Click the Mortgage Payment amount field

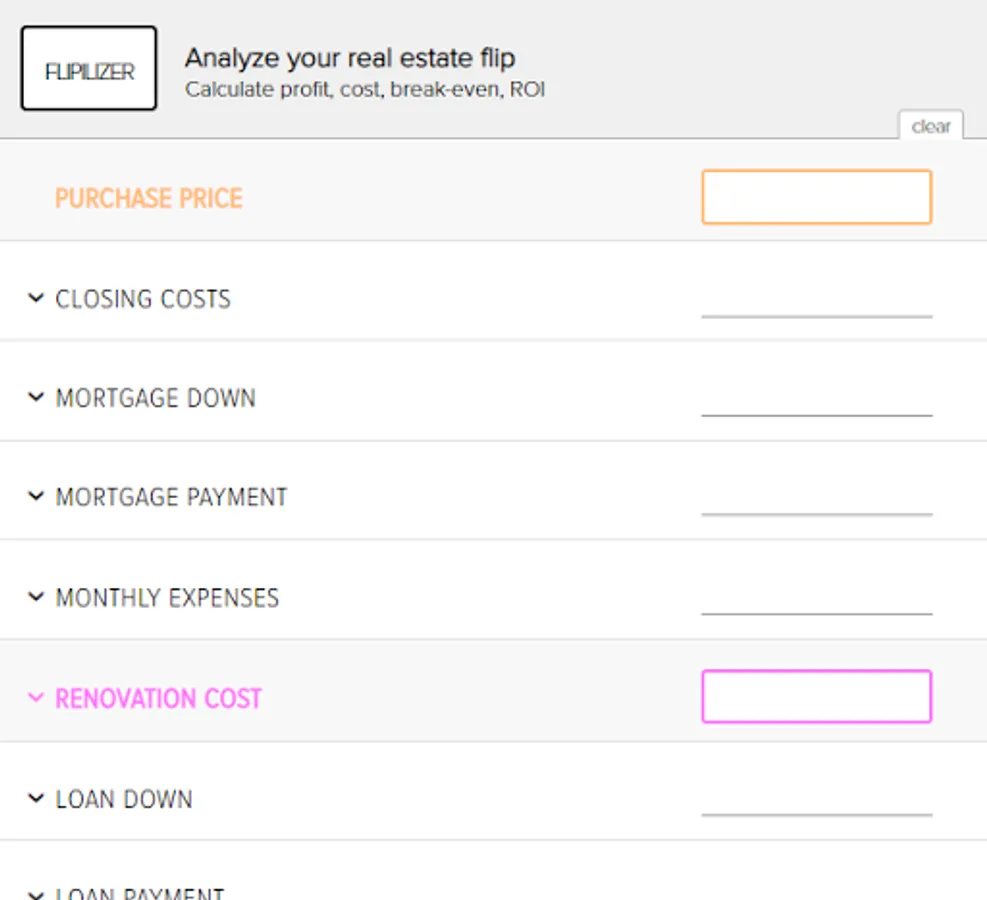point(816,496)
